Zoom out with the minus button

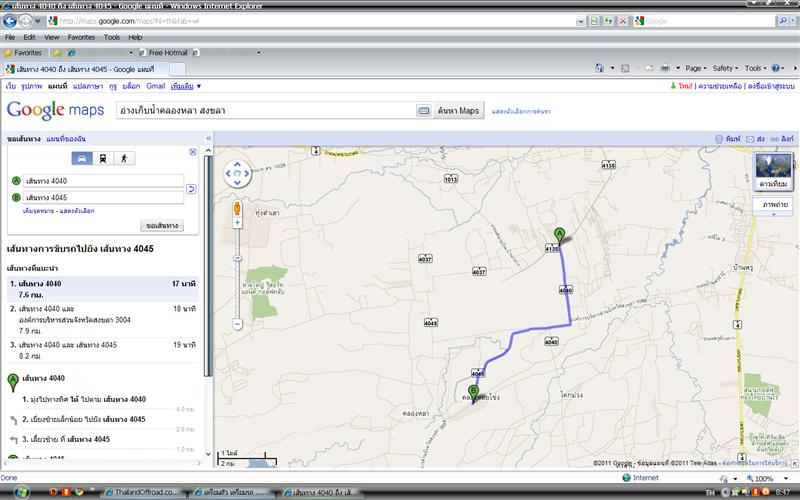pyautogui.click(x=237, y=323)
